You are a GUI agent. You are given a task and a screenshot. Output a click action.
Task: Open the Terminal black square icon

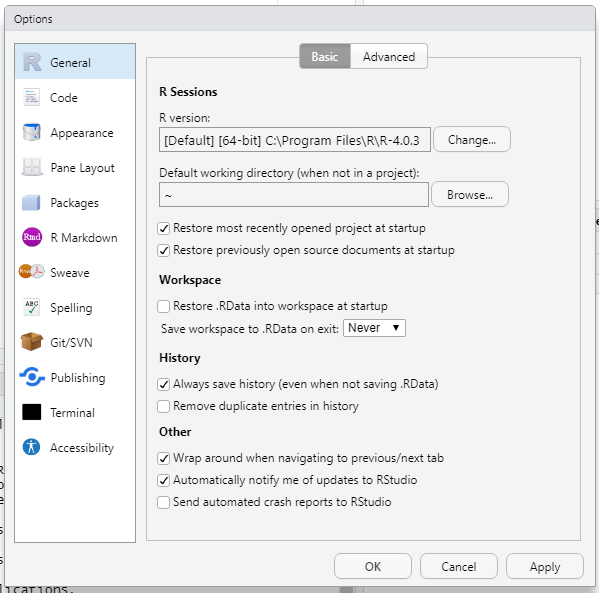click(32, 412)
